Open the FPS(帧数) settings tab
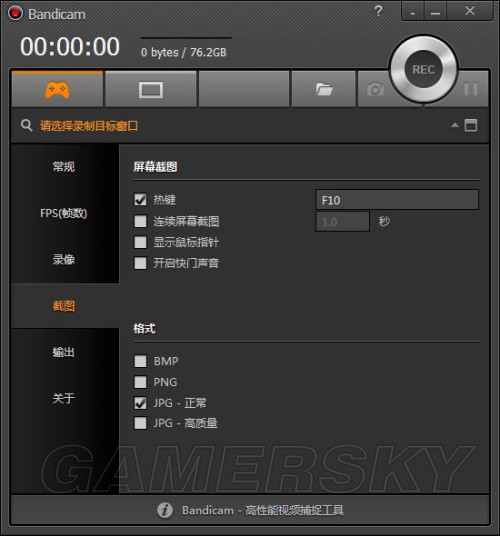The height and width of the screenshot is (536, 500). pyautogui.click(x=64, y=213)
